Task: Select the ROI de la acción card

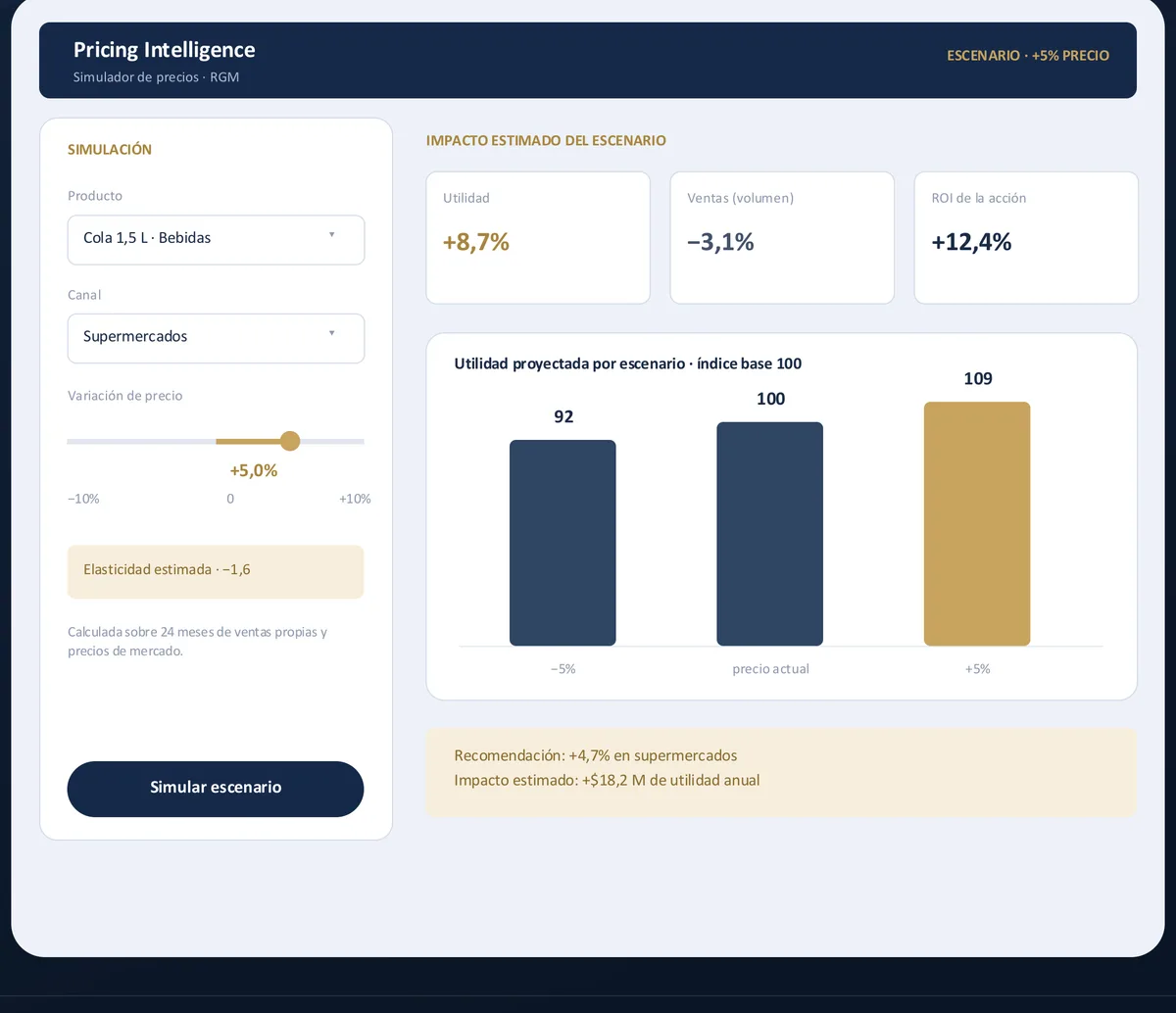Action: 1026,238
